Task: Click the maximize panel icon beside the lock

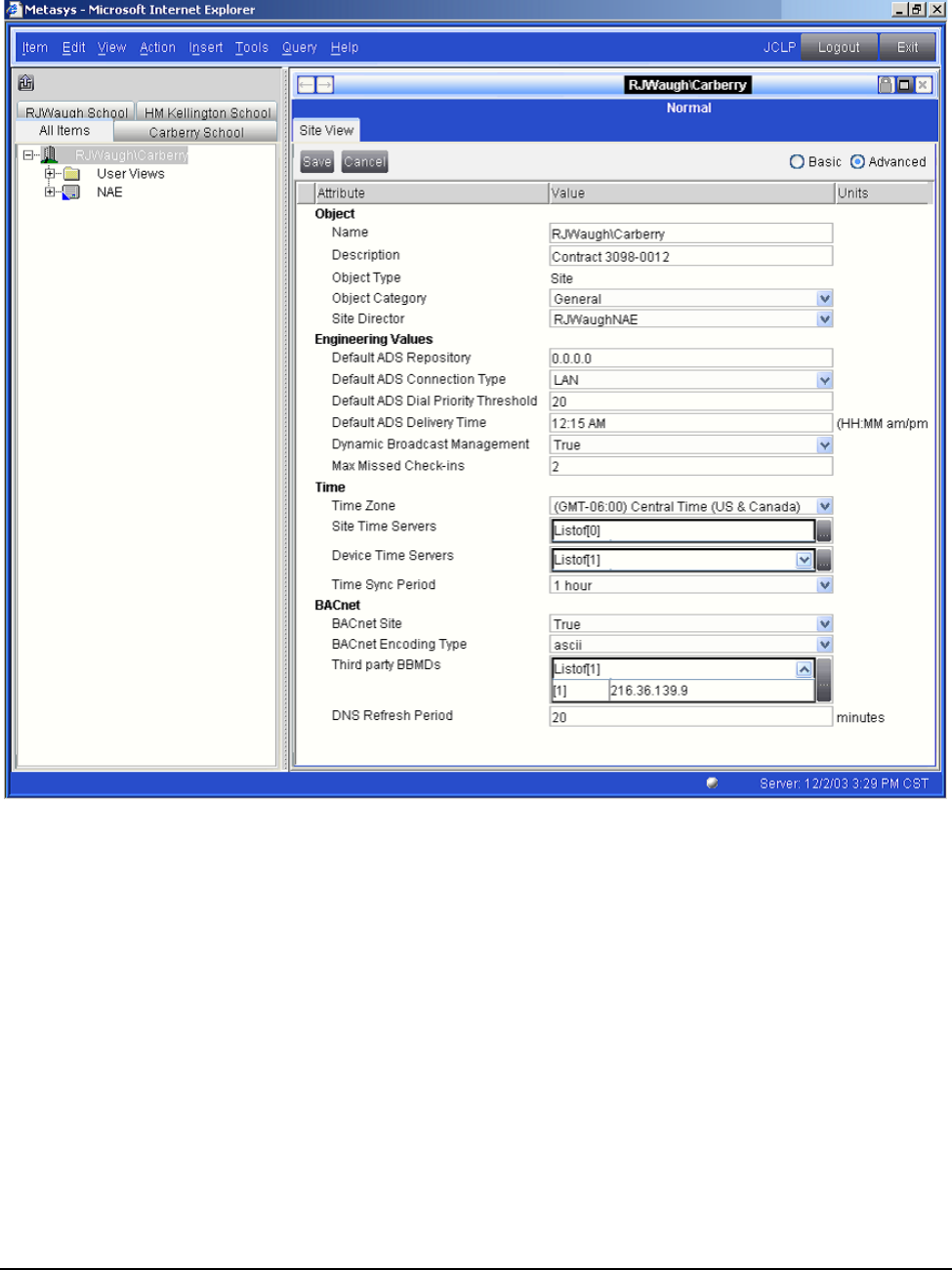Action: tap(904, 85)
